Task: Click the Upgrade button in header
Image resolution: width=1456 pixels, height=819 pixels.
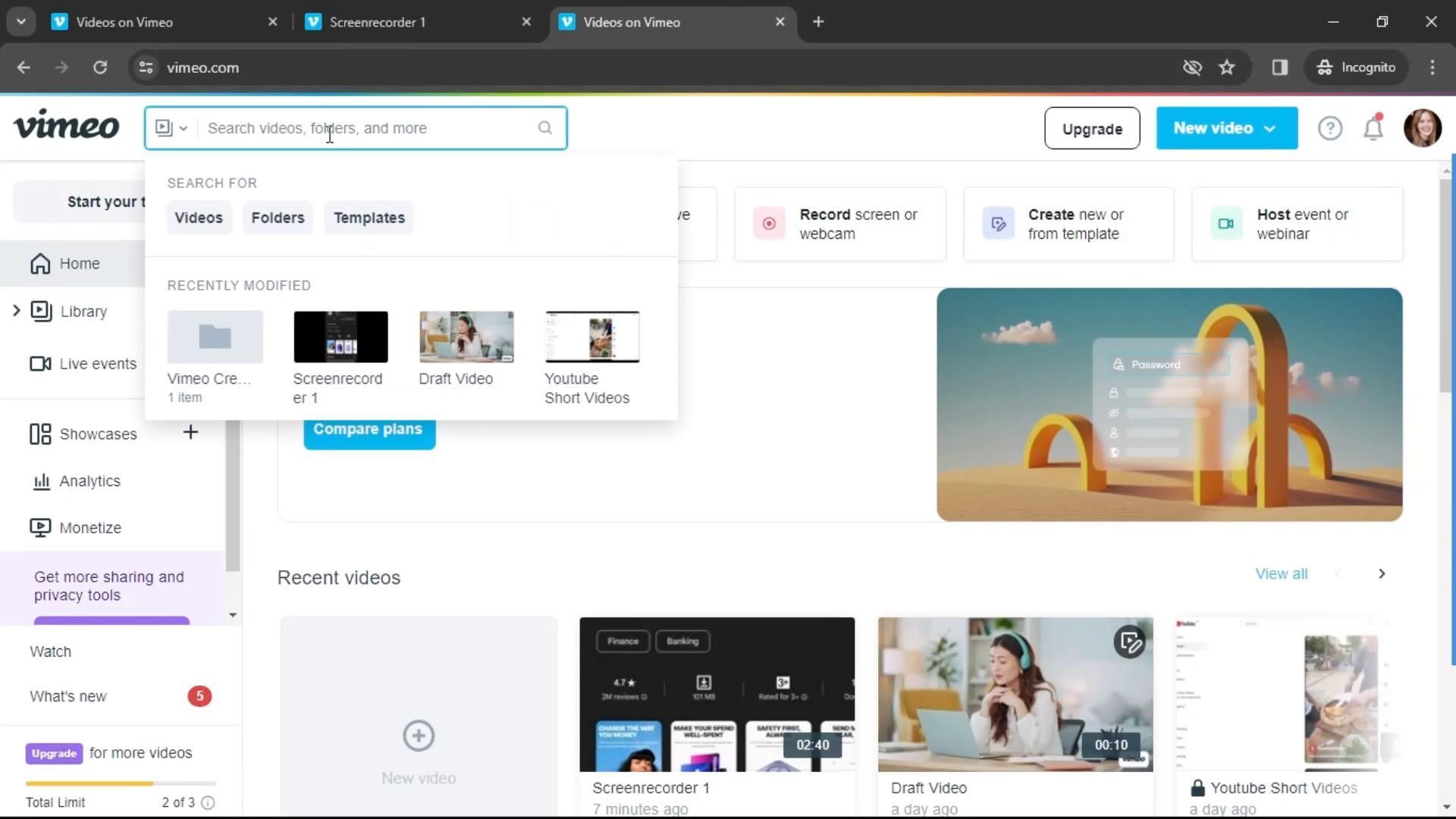Action: click(1091, 129)
